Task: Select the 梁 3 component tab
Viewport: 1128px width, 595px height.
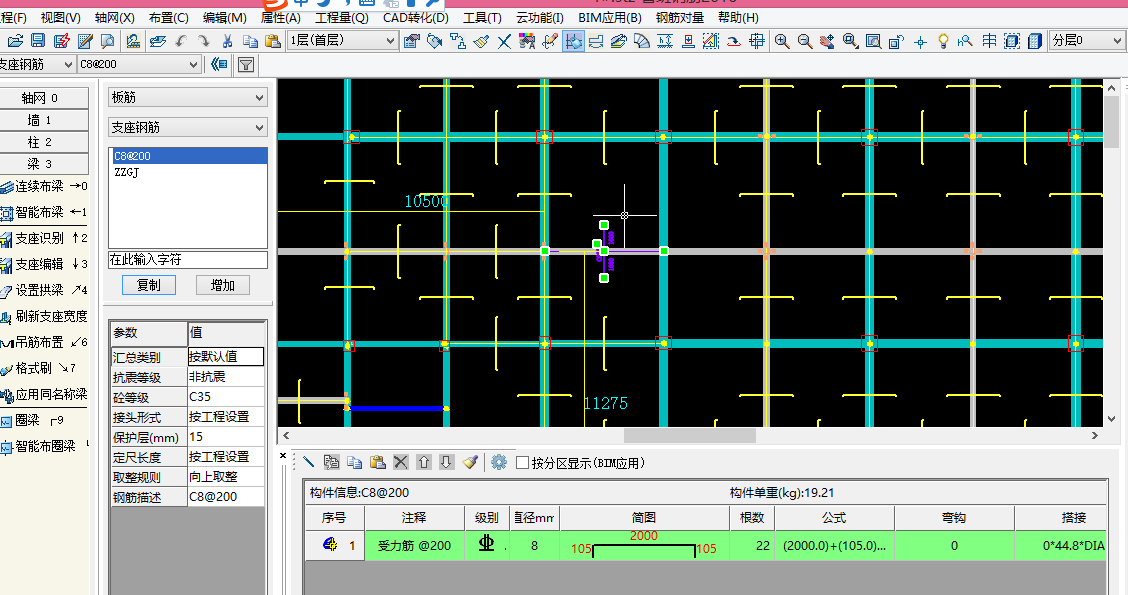Action: (44, 164)
